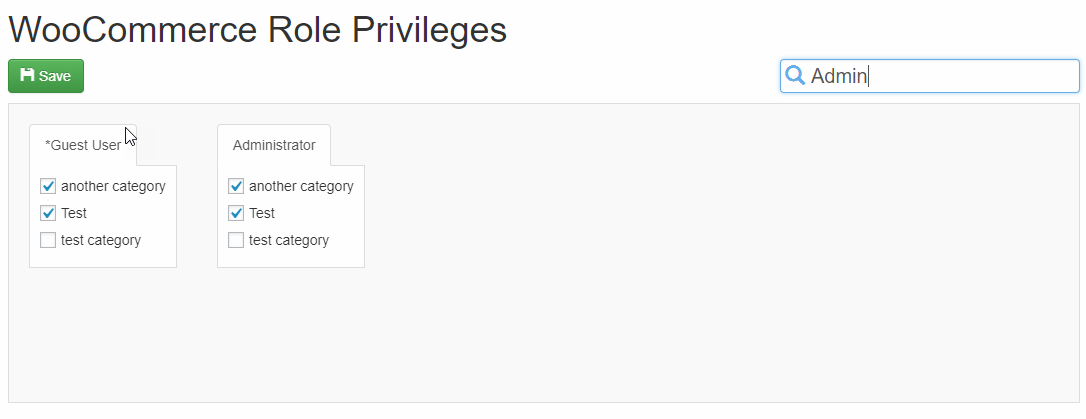
Task: Click 'another category' label text under Administrator
Action: pyautogui.click(x=301, y=186)
